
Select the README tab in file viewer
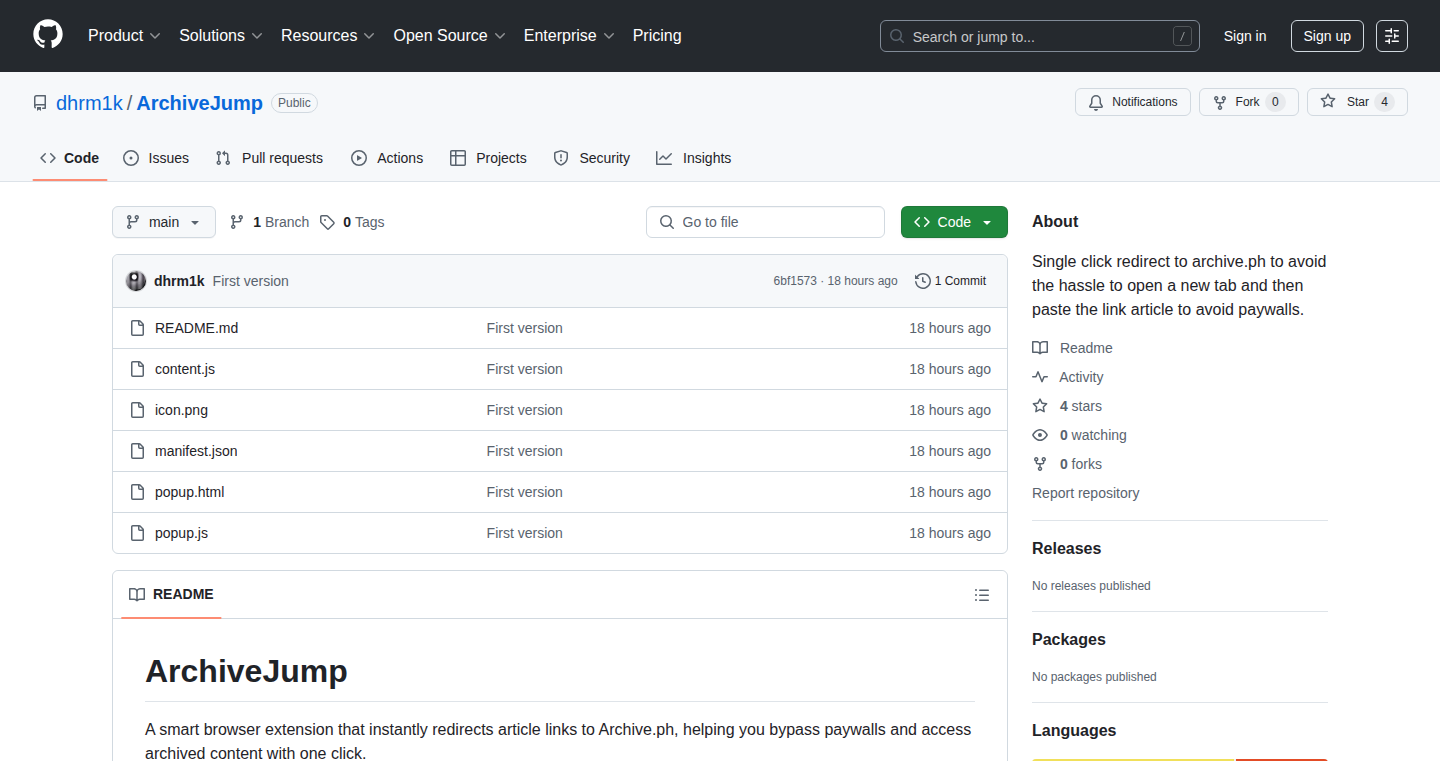pos(171,594)
